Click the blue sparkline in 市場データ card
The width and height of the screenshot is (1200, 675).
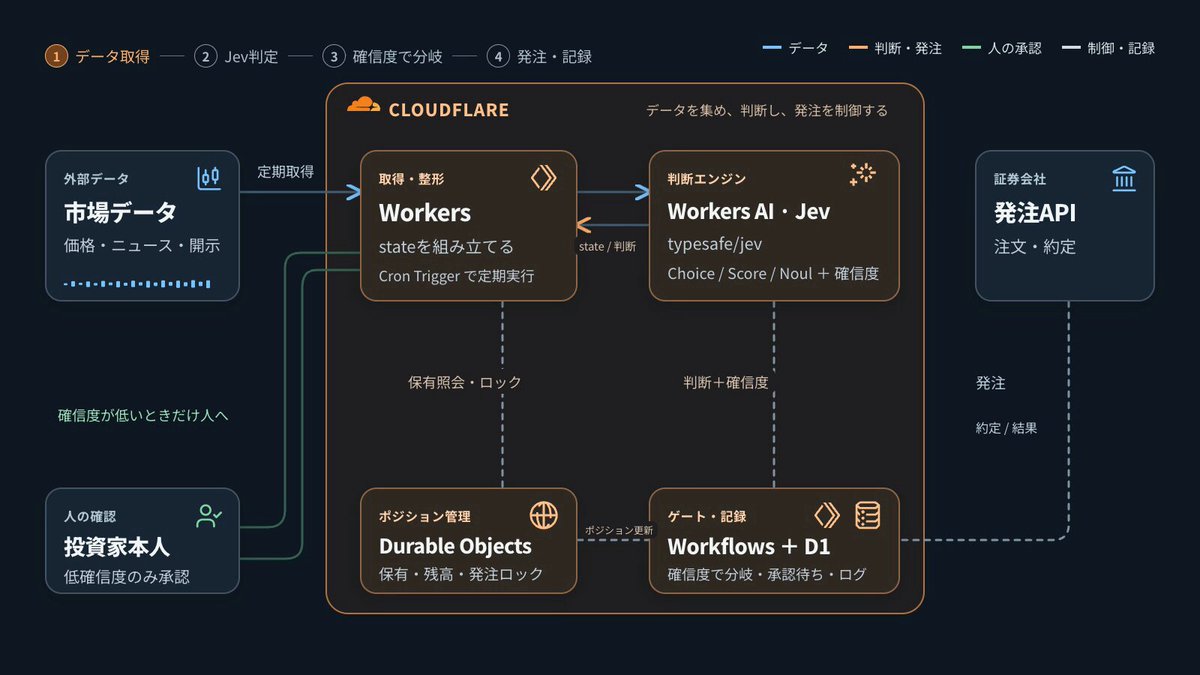pyautogui.click(x=138, y=284)
